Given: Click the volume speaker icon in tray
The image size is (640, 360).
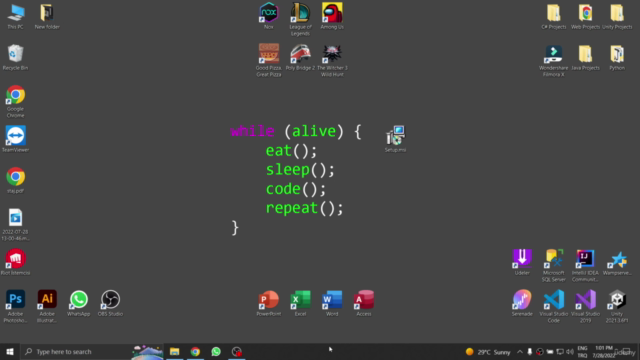Looking at the screenshot, I should (570, 352).
